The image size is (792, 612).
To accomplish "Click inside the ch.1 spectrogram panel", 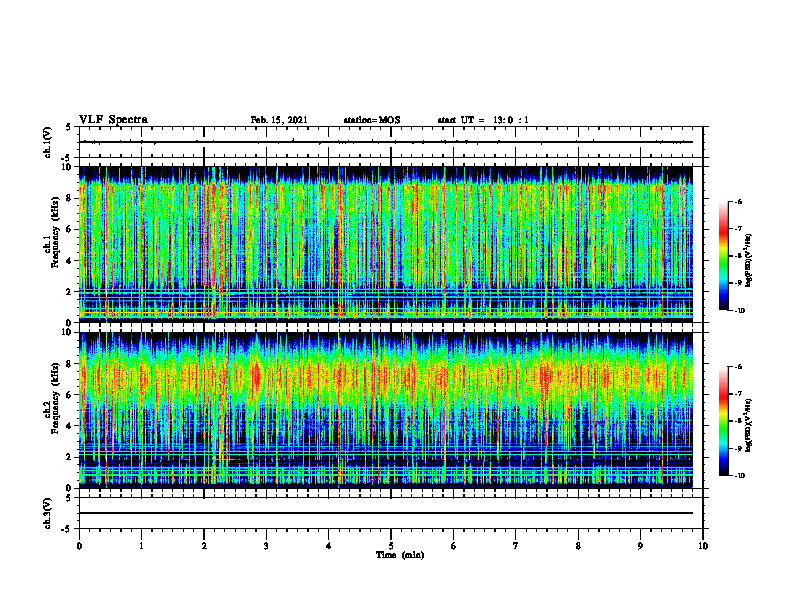I will tap(385, 244).
